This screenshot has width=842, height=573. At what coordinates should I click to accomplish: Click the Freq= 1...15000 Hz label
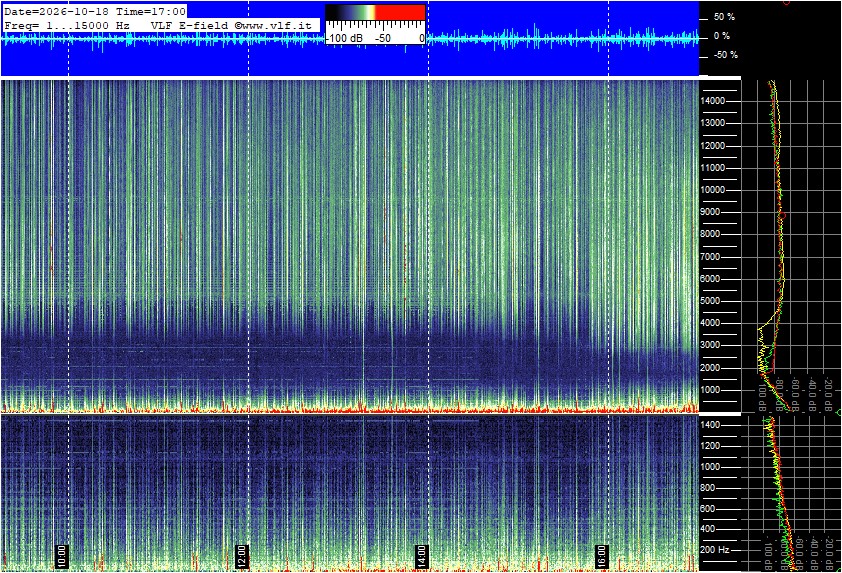coord(67,25)
